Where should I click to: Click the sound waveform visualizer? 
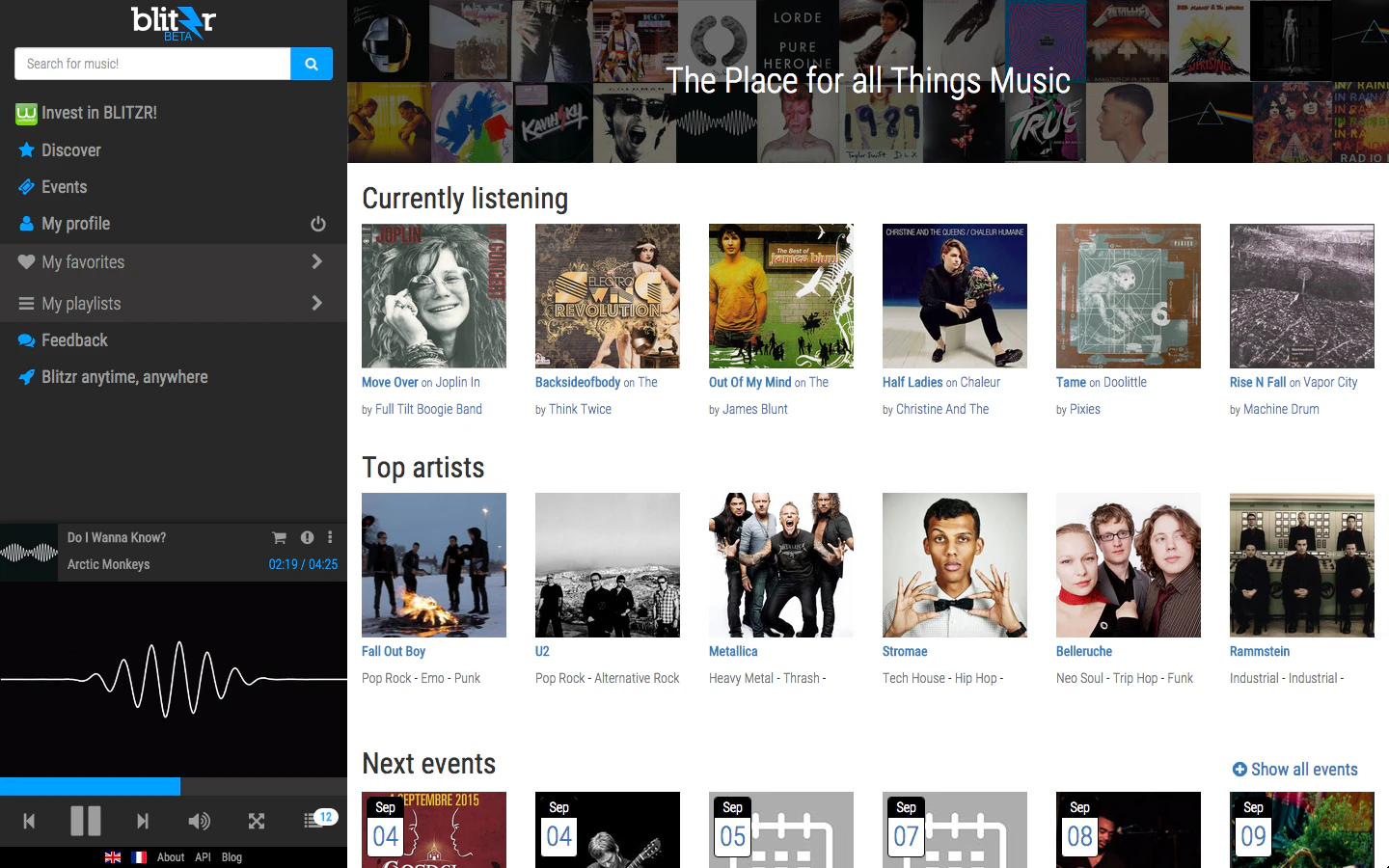(x=174, y=680)
